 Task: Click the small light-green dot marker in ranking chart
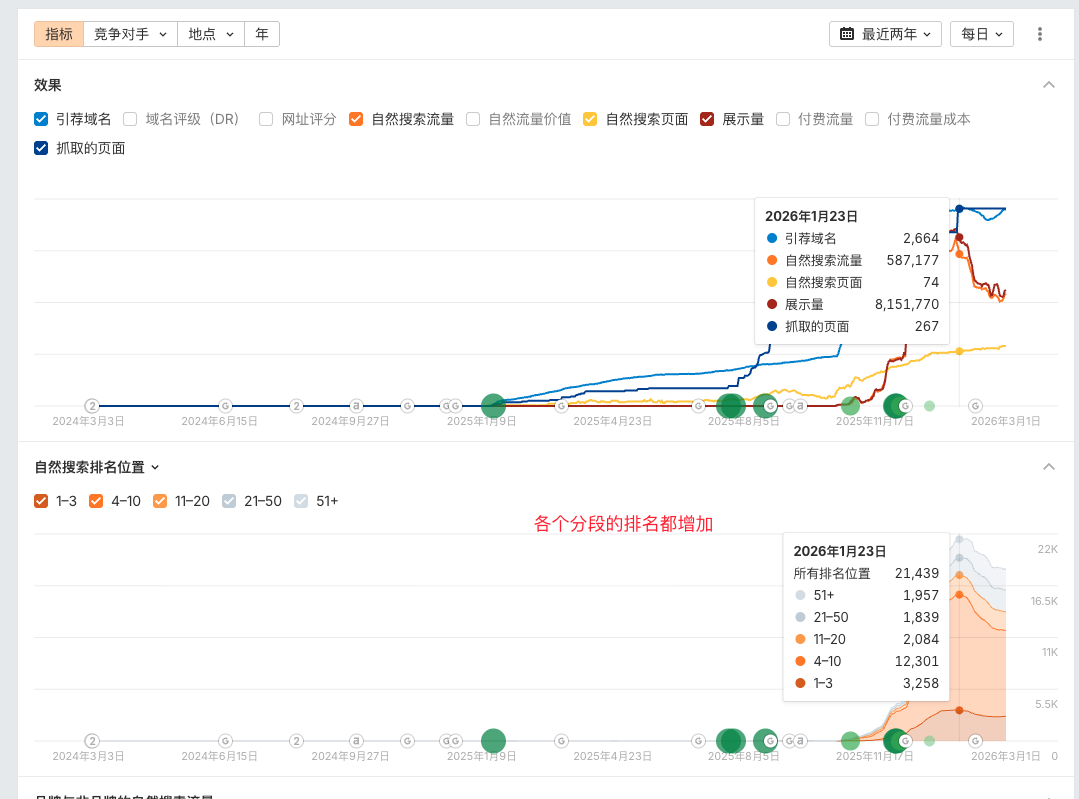pyautogui.click(x=930, y=741)
